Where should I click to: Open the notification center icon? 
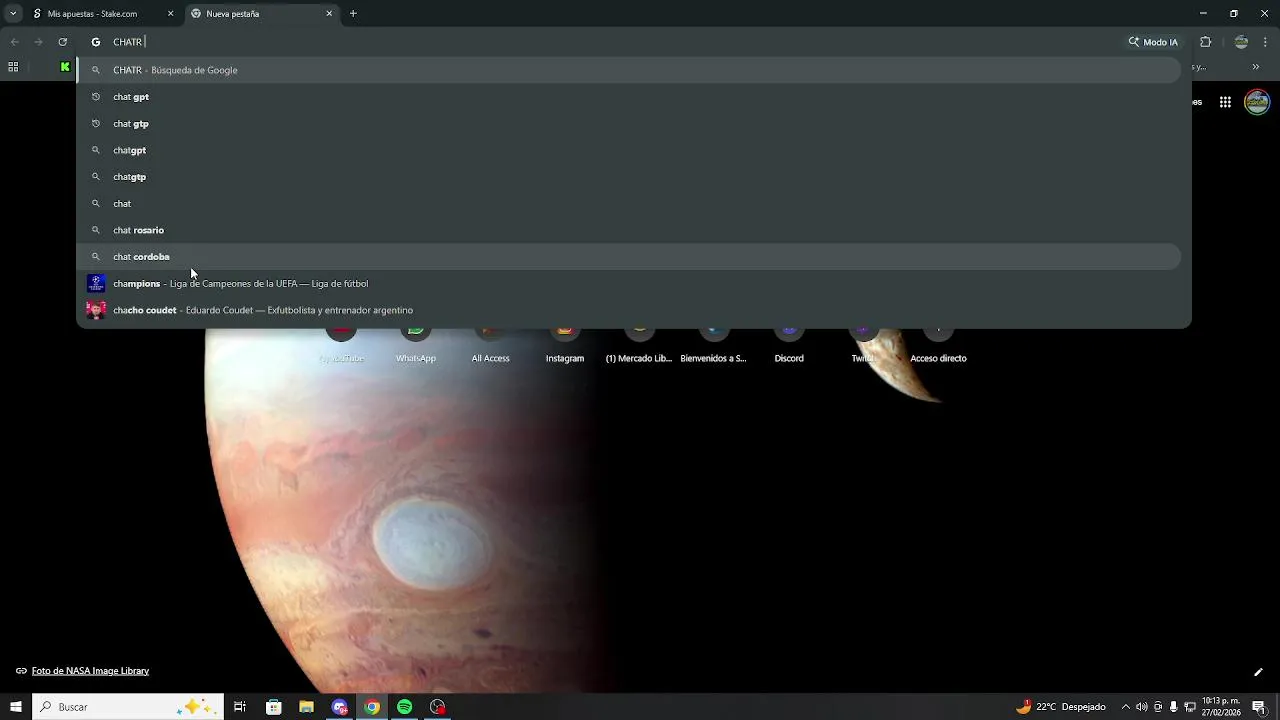point(1259,707)
